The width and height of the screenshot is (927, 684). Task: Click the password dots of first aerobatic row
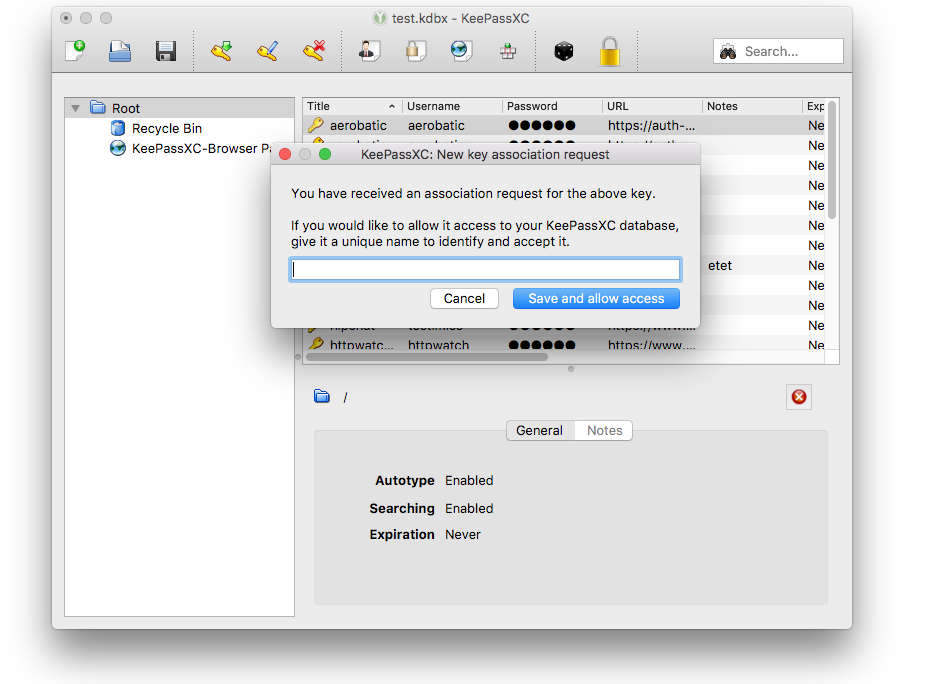542,125
